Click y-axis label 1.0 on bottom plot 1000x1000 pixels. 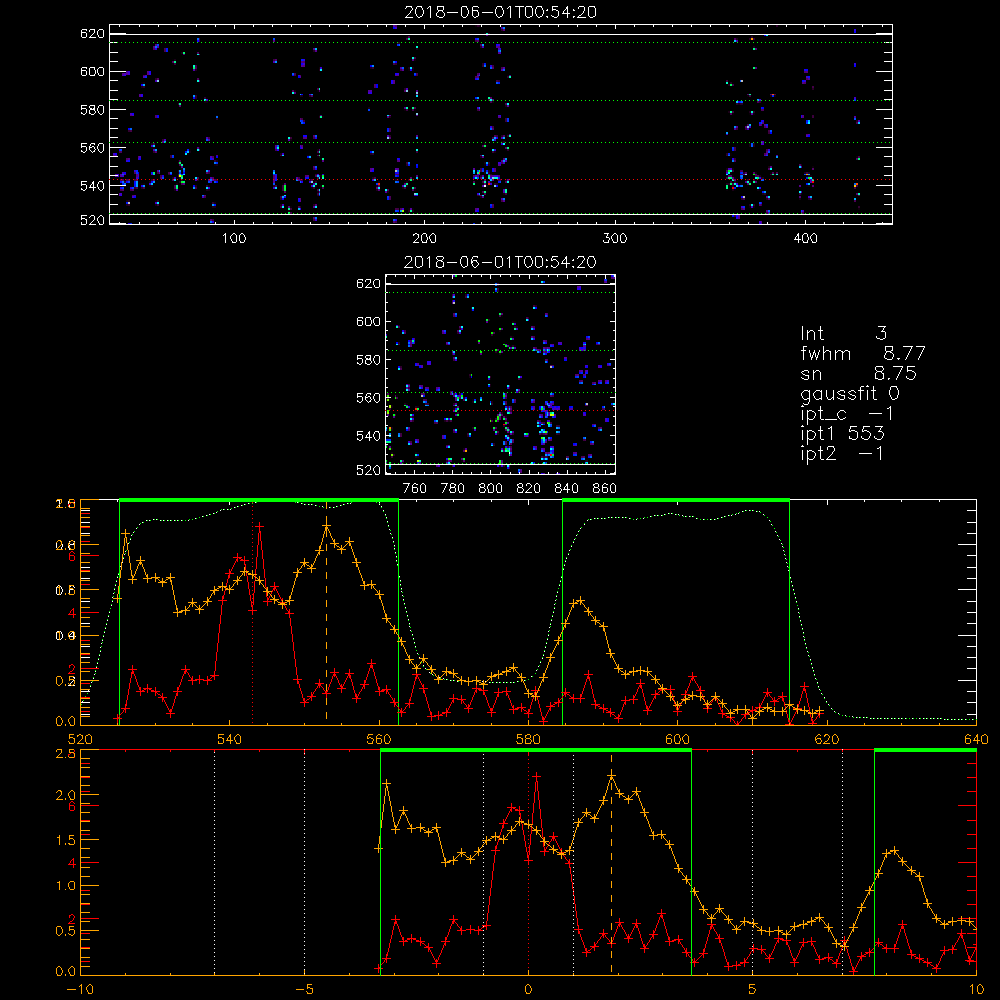pyautogui.click(x=66, y=886)
